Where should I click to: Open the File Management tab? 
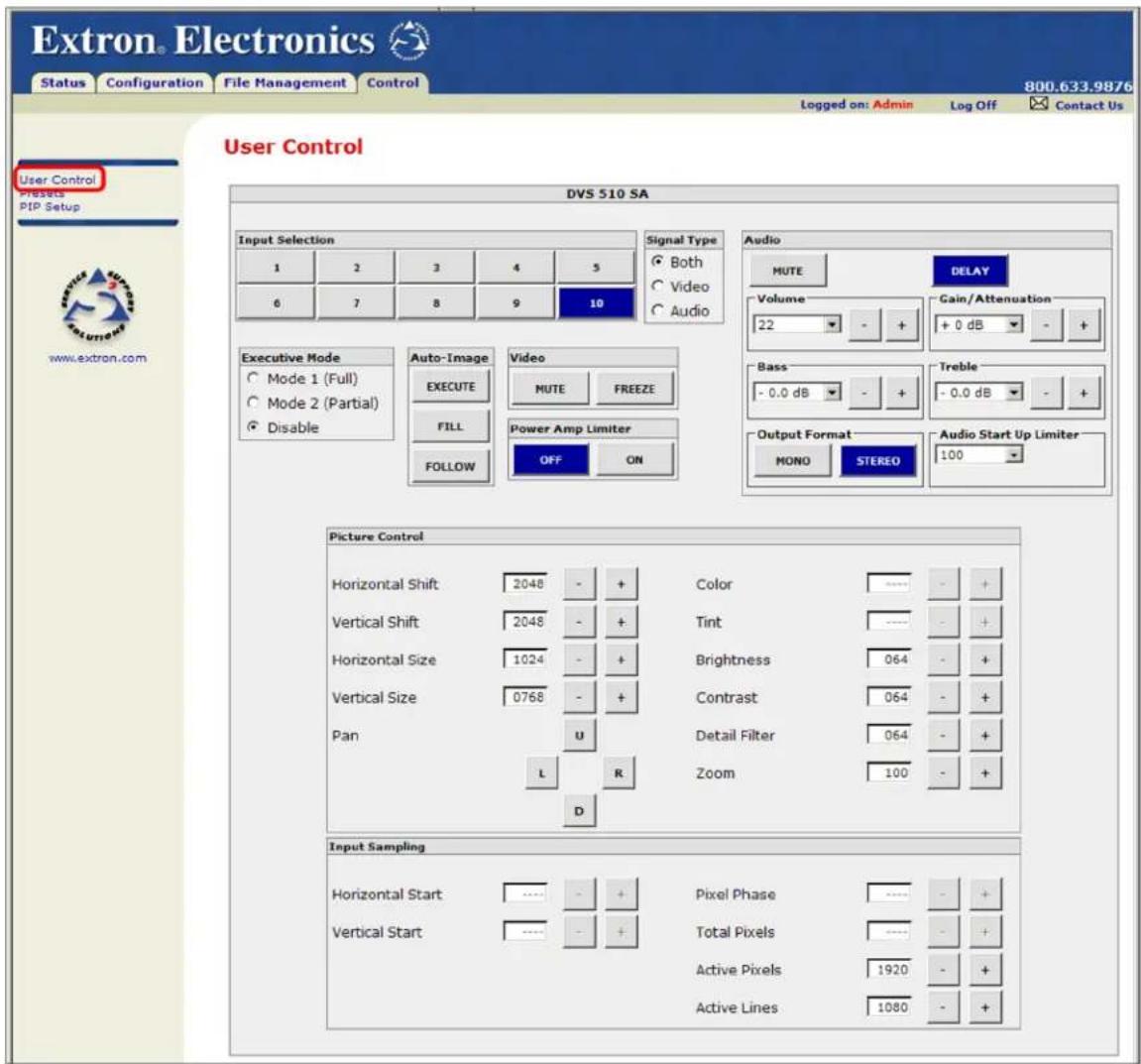[285, 83]
